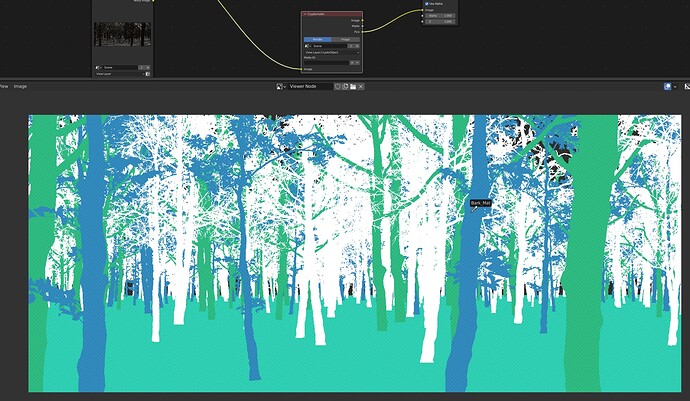This screenshot has width=690, height=401.
Task: Click Cryptomatte Image output socket
Action: pyautogui.click(x=362, y=20)
